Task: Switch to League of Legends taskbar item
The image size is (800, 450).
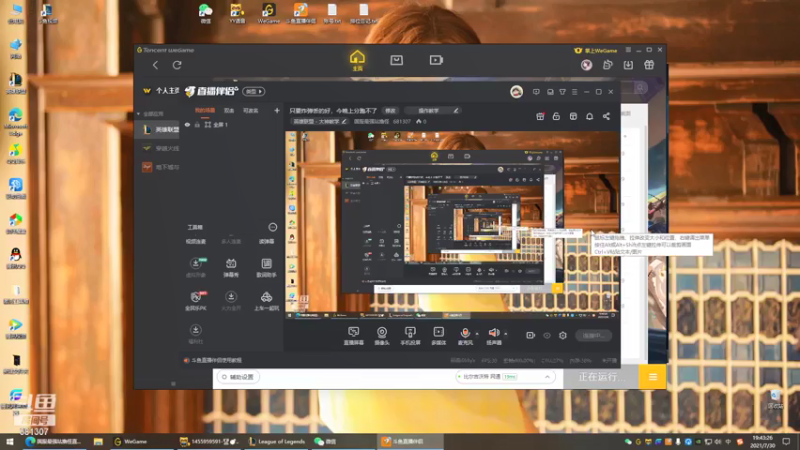Action: (277, 441)
